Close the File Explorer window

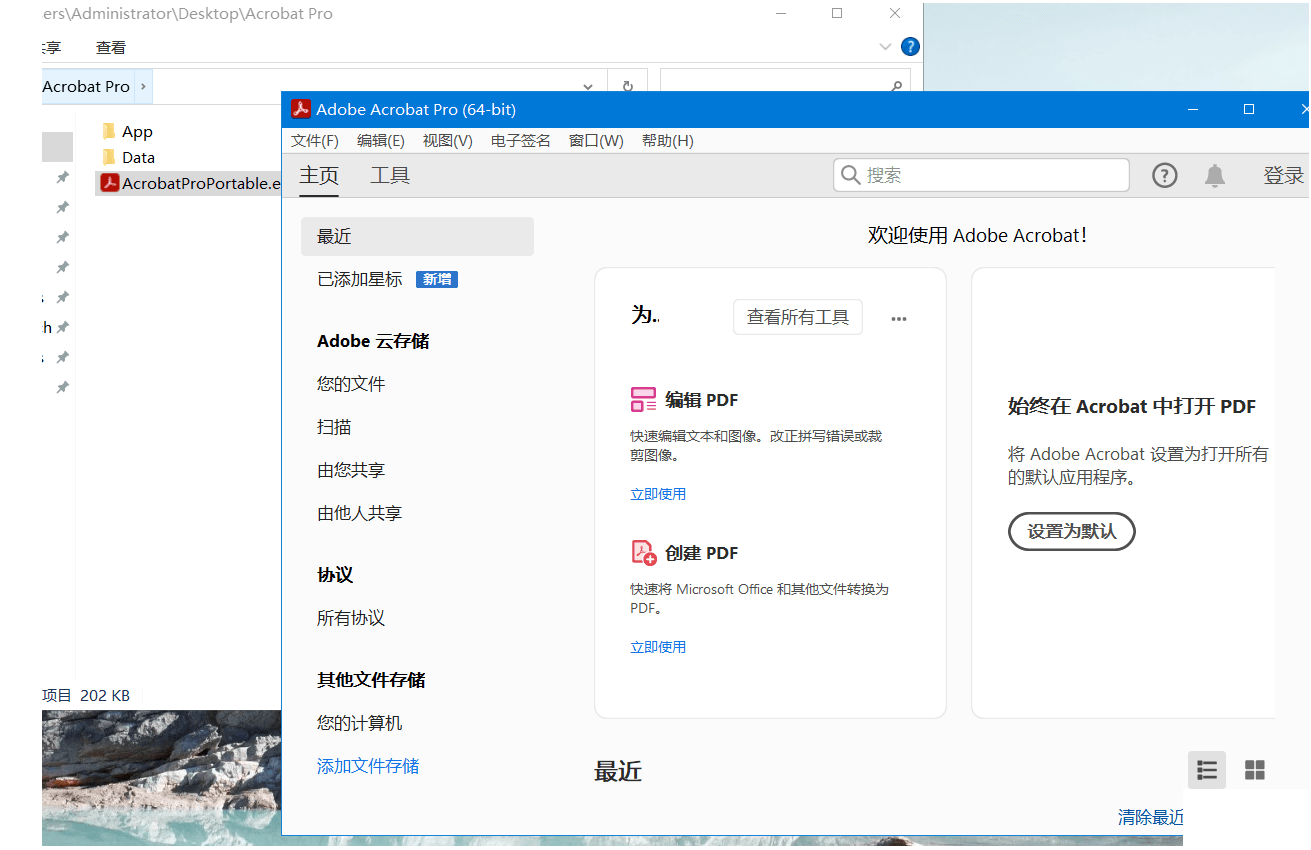pyautogui.click(x=894, y=13)
